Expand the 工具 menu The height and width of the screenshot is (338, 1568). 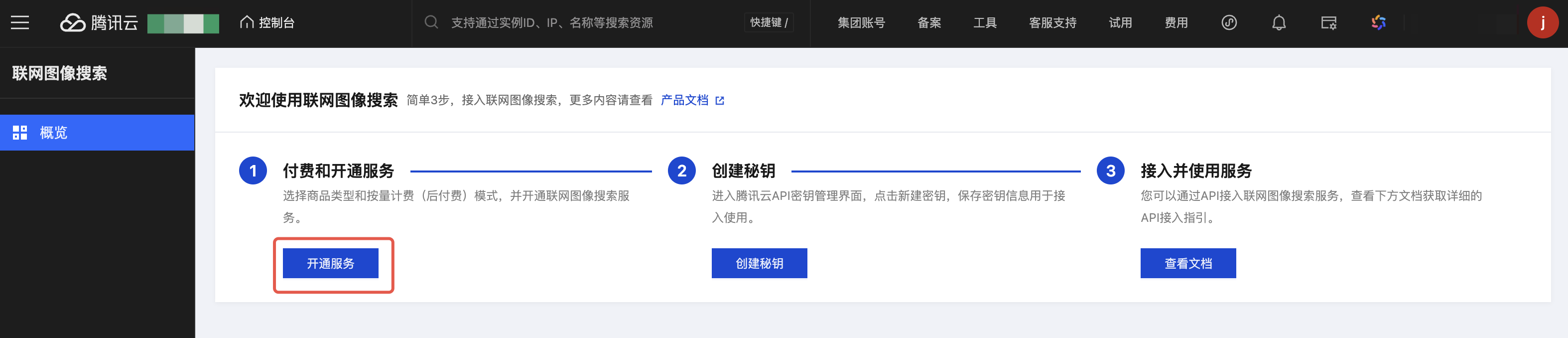[x=984, y=23]
